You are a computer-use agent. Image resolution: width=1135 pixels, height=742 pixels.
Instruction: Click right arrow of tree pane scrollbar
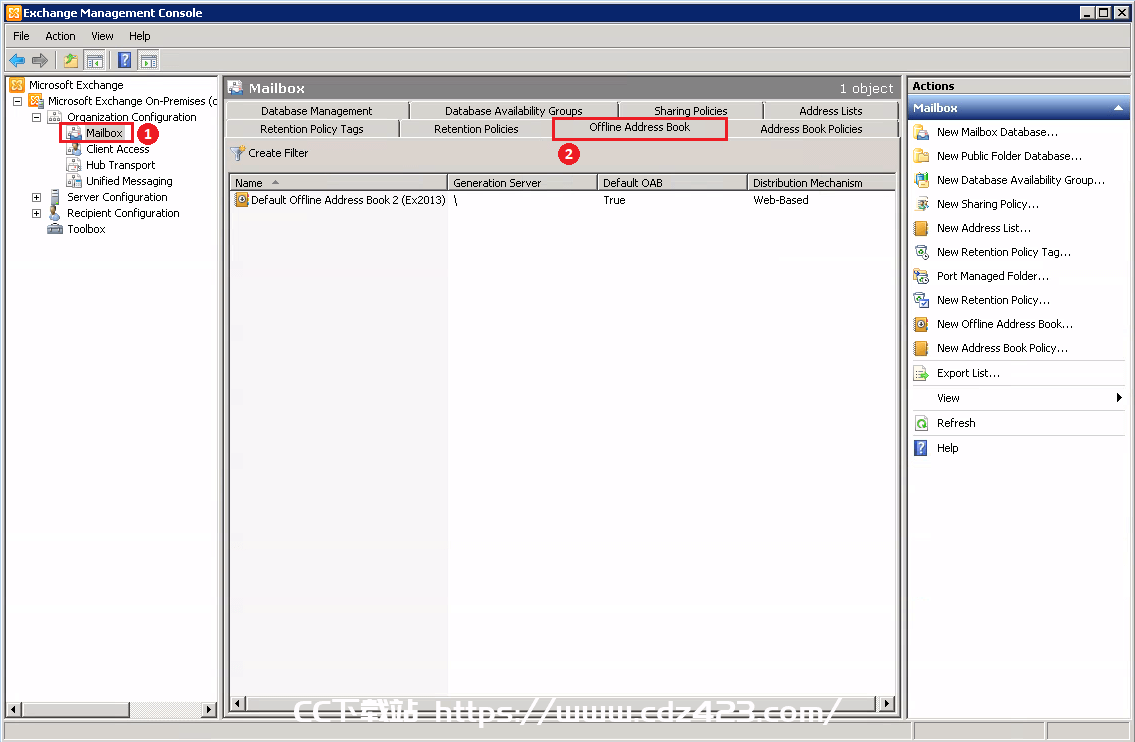pyautogui.click(x=209, y=709)
